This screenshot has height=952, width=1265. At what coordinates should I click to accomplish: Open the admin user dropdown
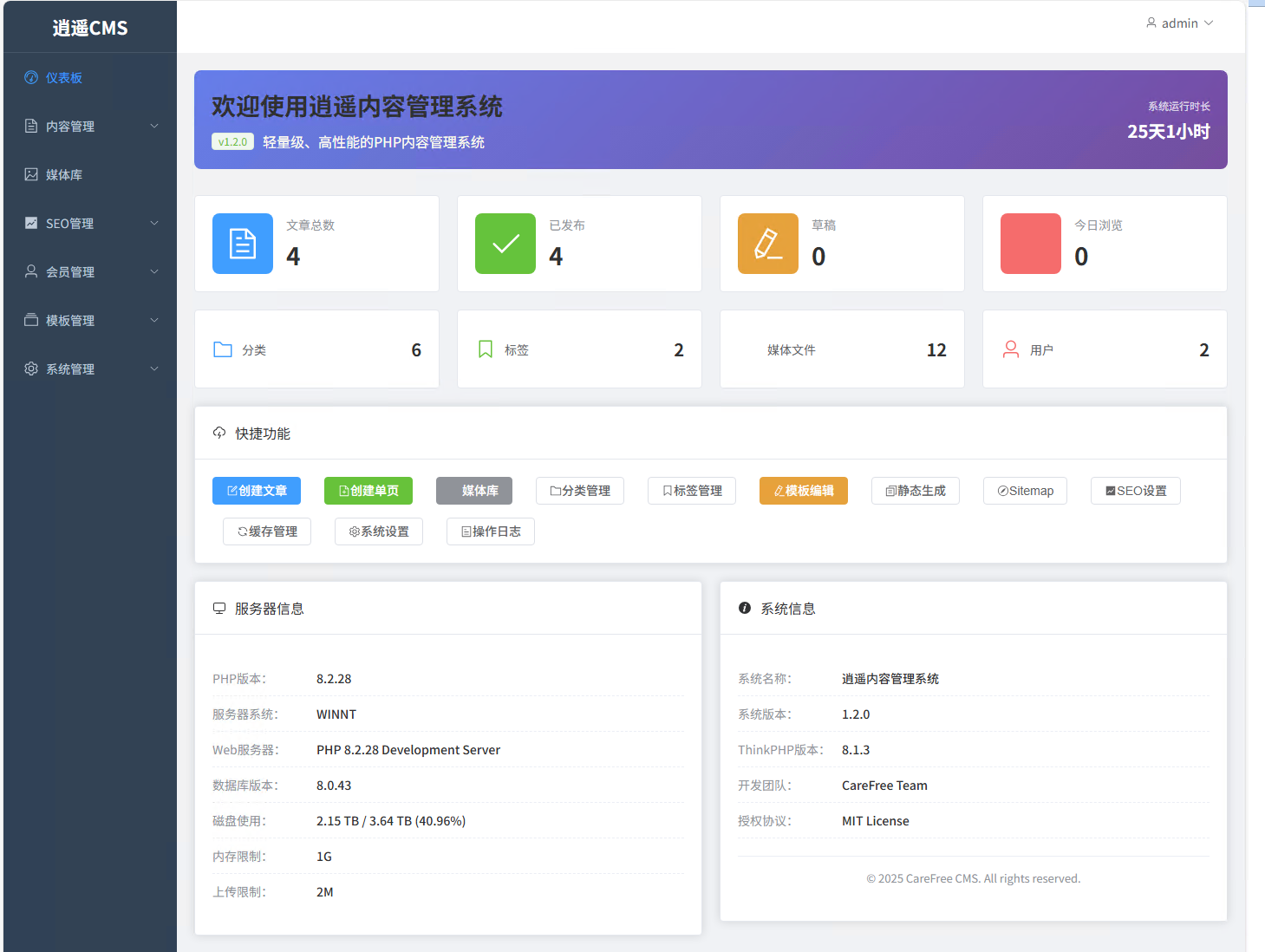tap(1179, 23)
